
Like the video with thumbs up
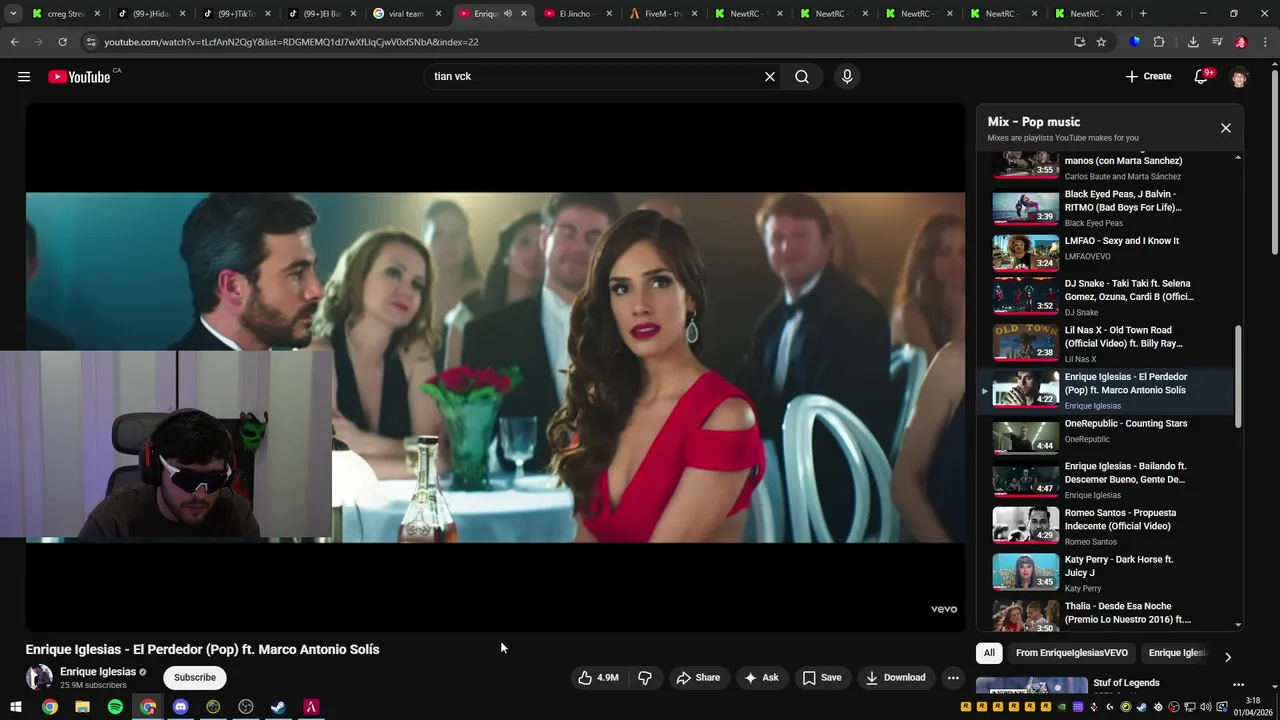(597, 678)
